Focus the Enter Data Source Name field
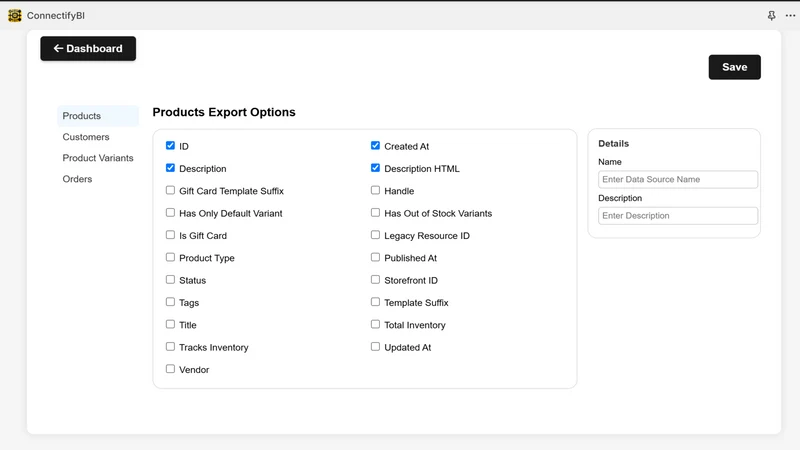800x450 pixels. point(678,180)
